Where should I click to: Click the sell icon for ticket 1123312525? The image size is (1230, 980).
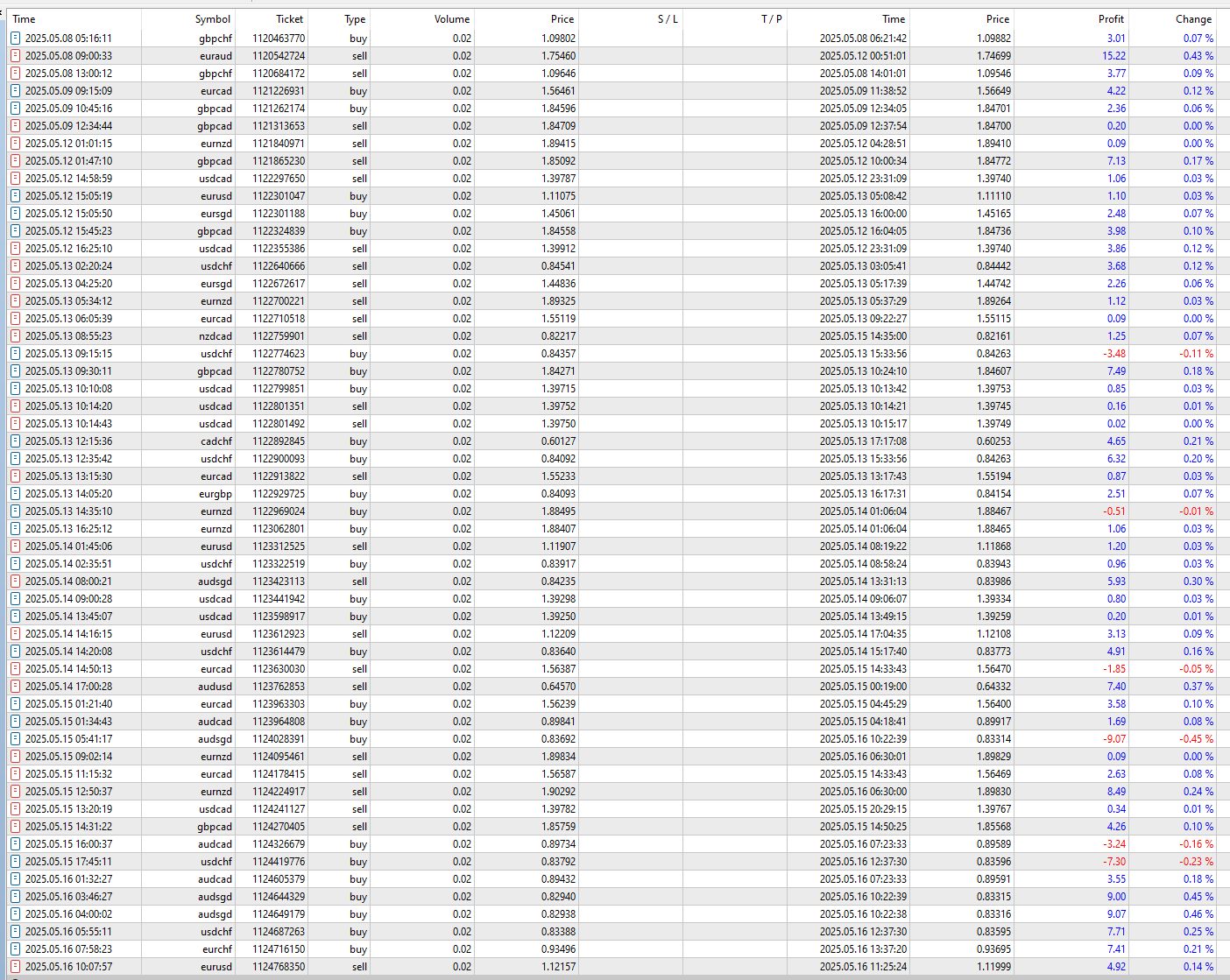(15, 546)
